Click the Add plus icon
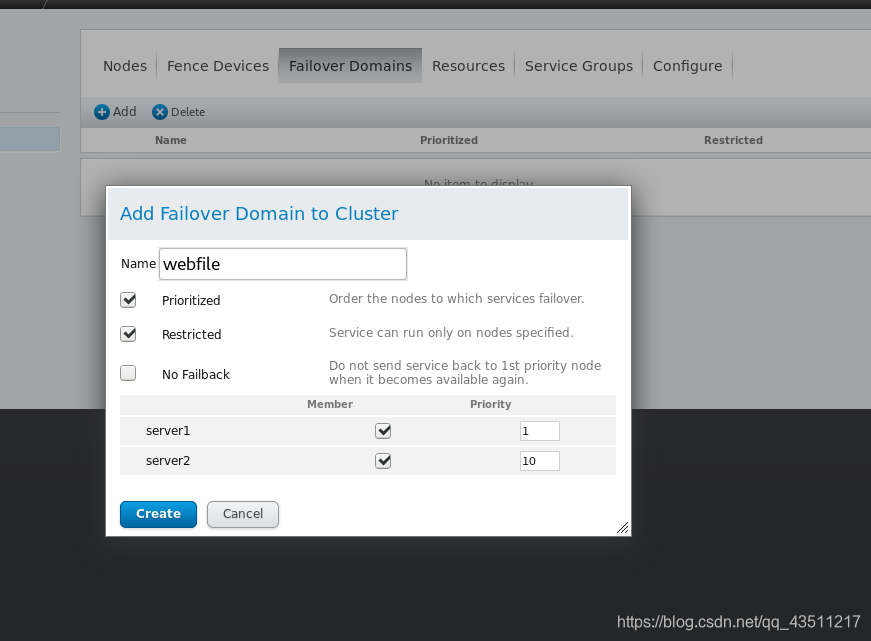 (102, 112)
